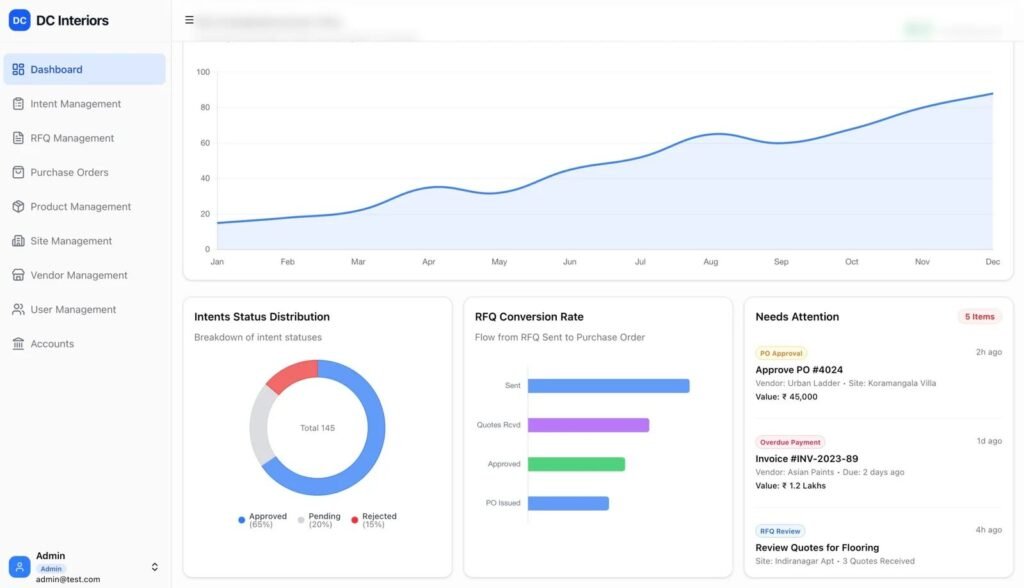Click the Vendor Management store icon
The height and width of the screenshot is (588, 1024).
pos(18,275)
